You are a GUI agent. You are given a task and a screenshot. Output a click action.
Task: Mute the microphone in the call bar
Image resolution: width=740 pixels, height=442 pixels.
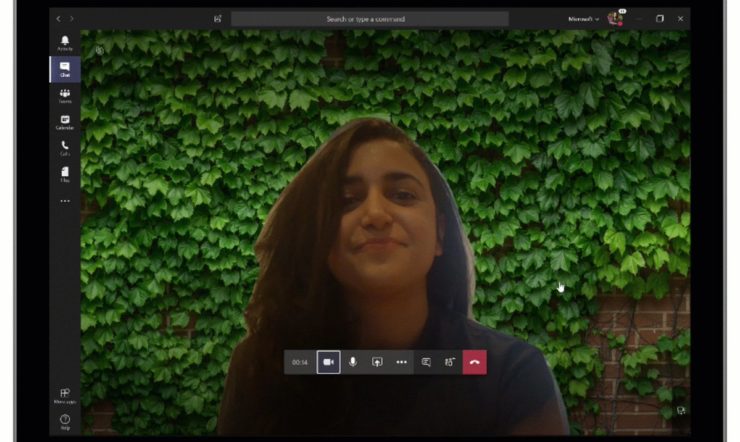pyautogui.click(x=353, y=362)
